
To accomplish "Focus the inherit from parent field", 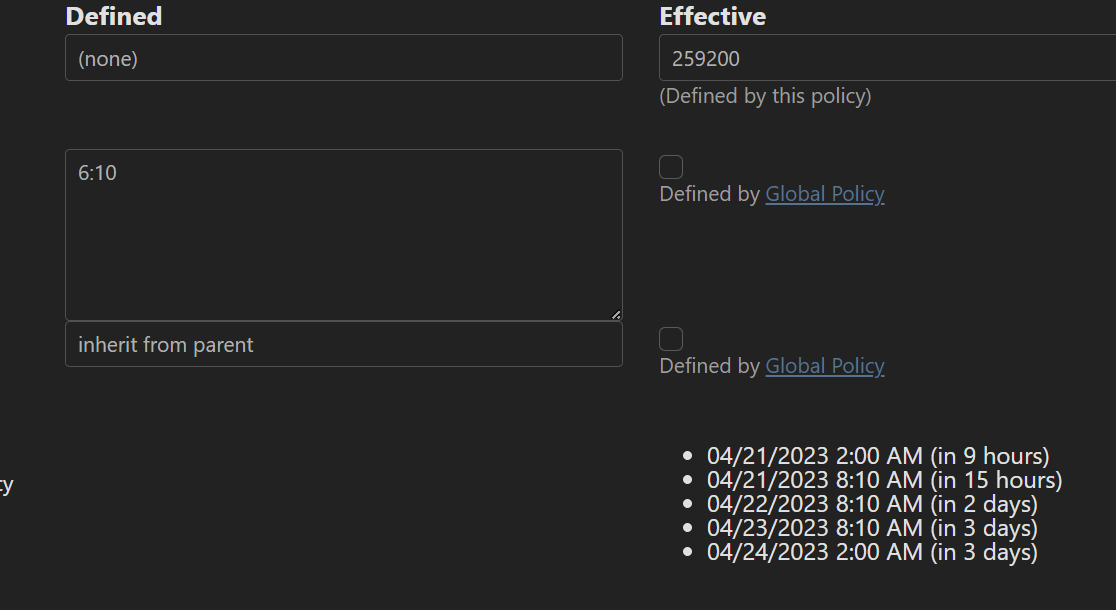I will (343, 344).
